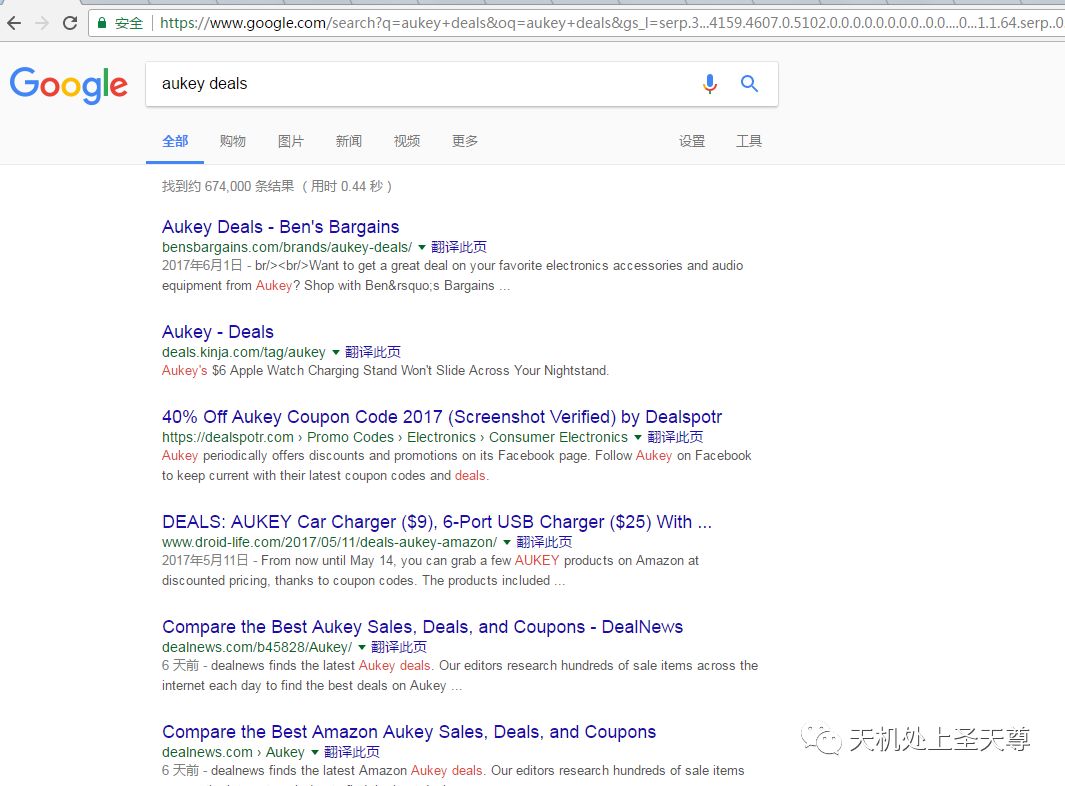
Task: Click the browser forward arrow
Action: tap(42, 23)
